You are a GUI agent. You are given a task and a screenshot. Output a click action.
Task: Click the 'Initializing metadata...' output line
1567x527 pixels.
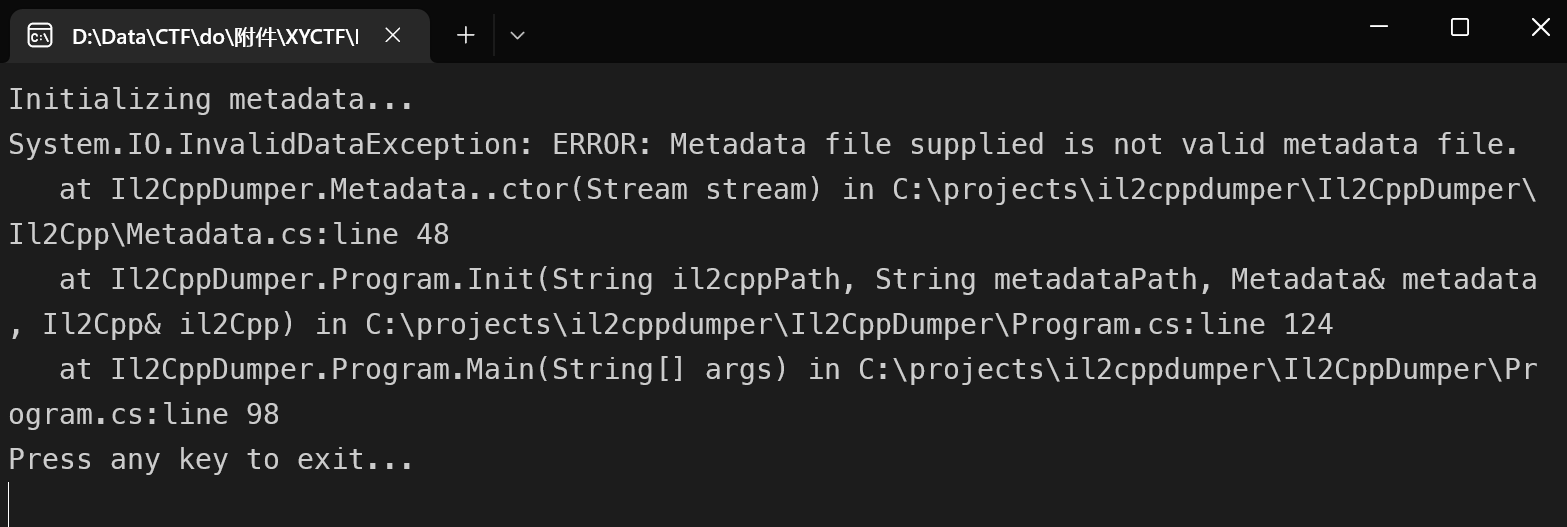pyautogui.click(x=211, y=100)
